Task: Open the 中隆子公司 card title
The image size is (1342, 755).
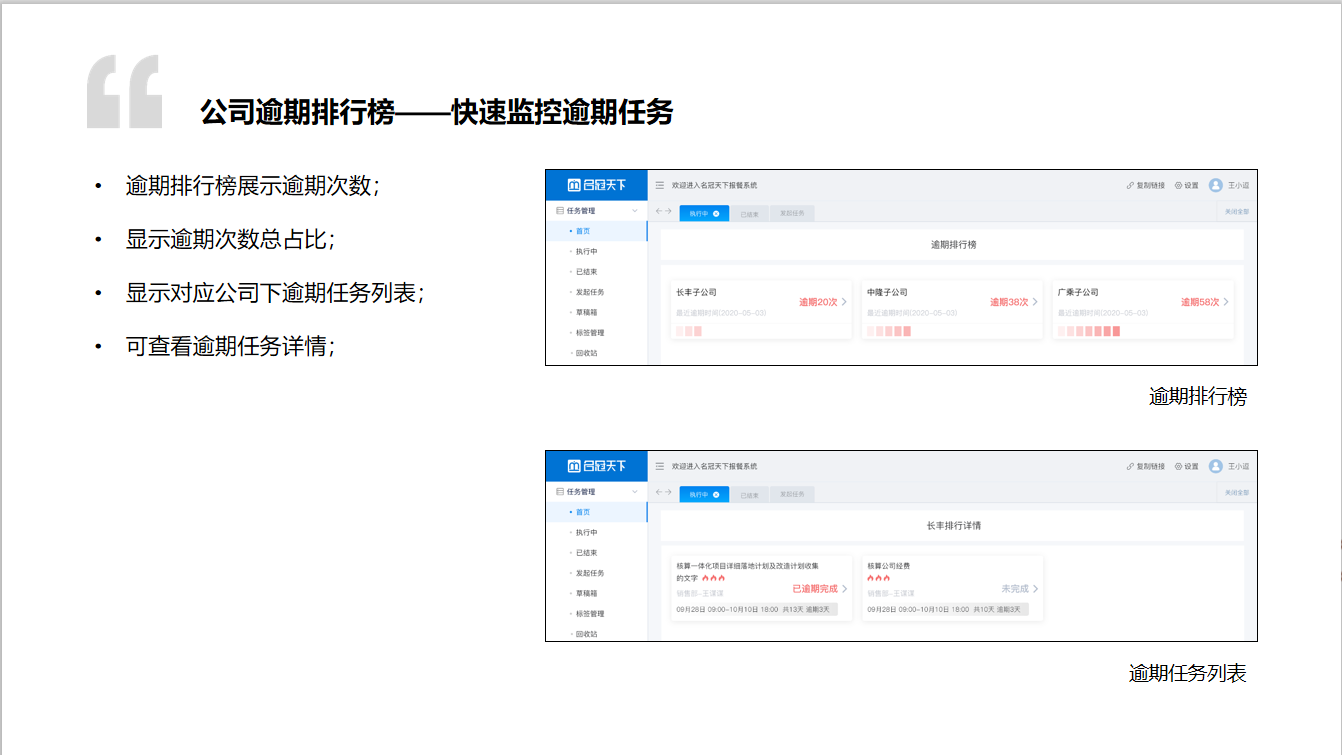Action: click(887, 293)
